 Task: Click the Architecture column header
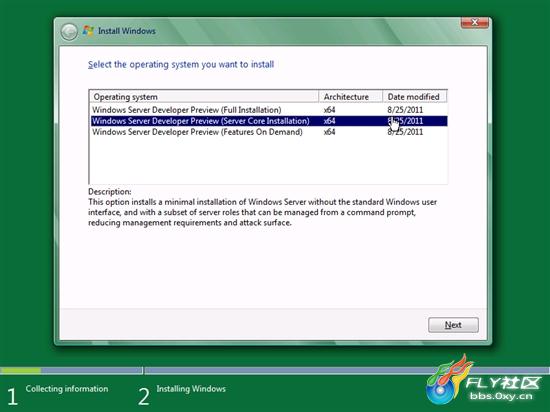pyautogui.click(x=350, y=97)
